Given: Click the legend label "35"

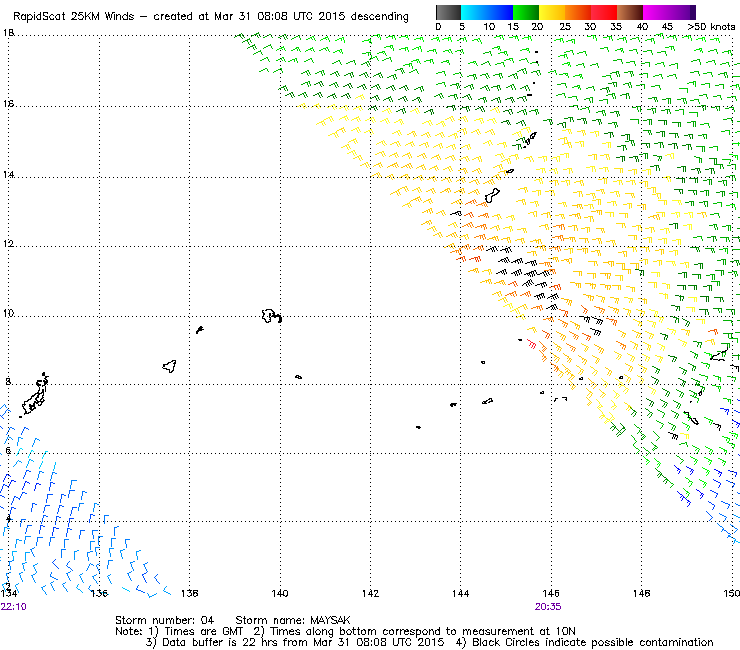Looking at the screenshot, I should (x=616, y=27).
